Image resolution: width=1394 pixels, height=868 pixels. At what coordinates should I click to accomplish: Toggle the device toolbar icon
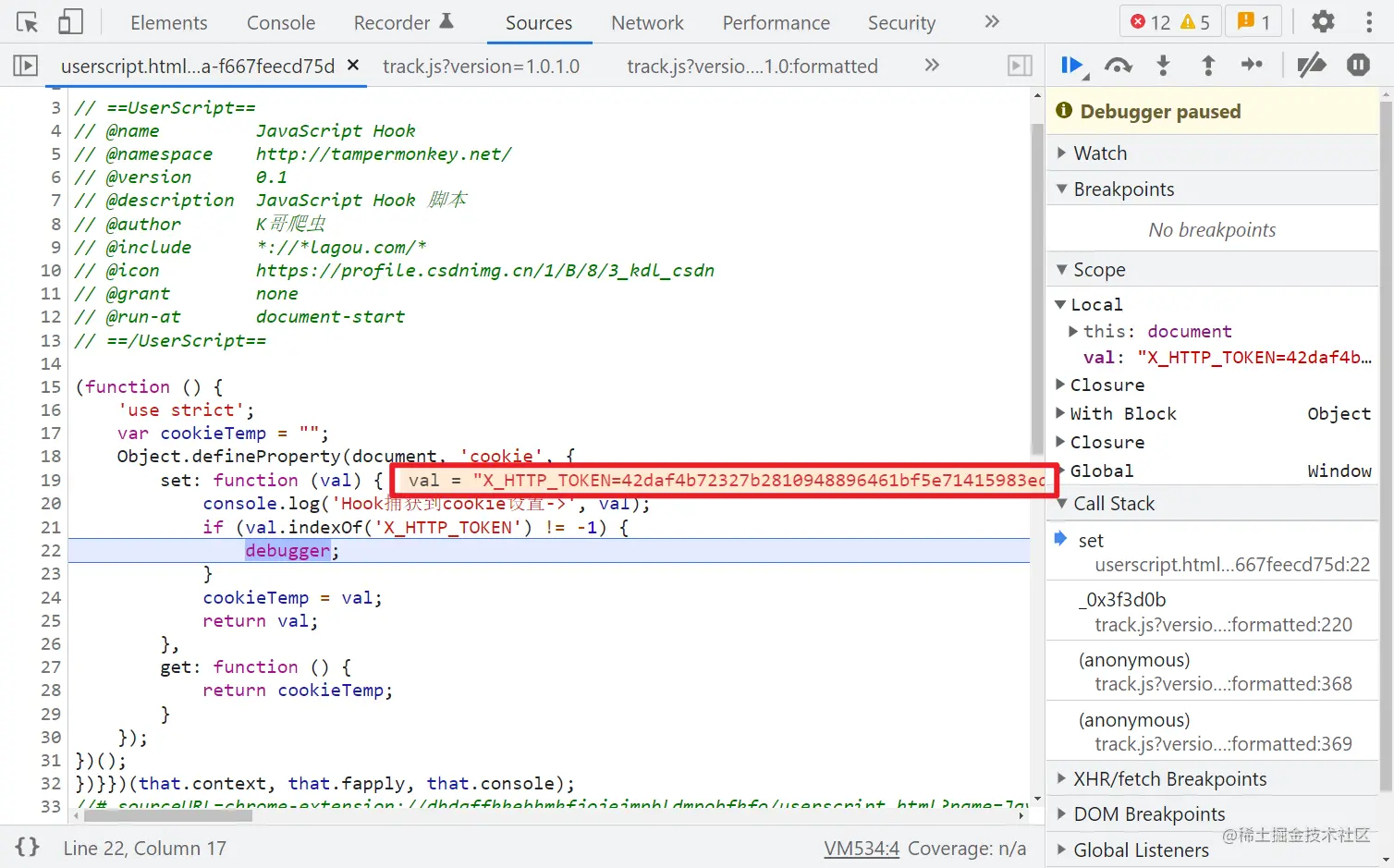click(x=70, y=22)
